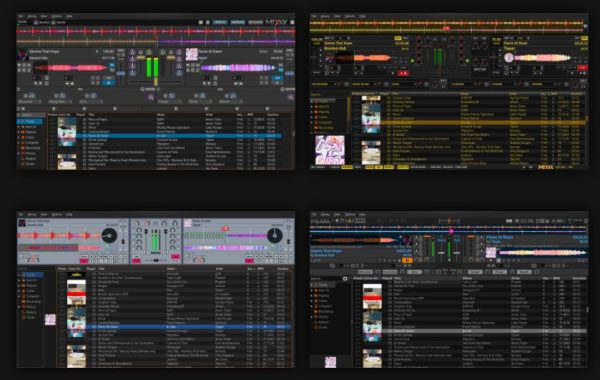Click the icon beside the bottom-right window's search box
Viewport: 600px width, 380px height.
345,279
